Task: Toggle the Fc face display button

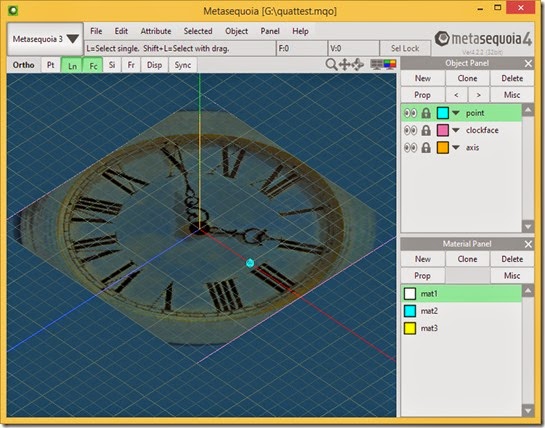Action: (x=93, y=65)
